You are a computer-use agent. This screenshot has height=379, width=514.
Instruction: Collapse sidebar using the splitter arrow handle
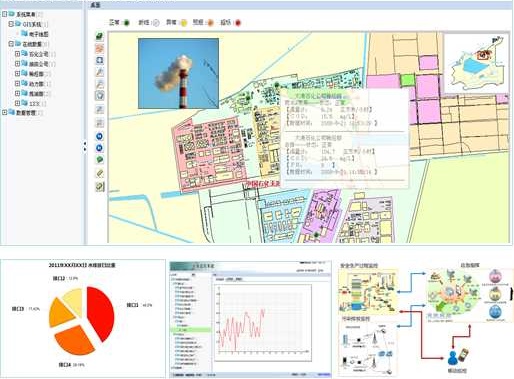click(x=85, y=146)
